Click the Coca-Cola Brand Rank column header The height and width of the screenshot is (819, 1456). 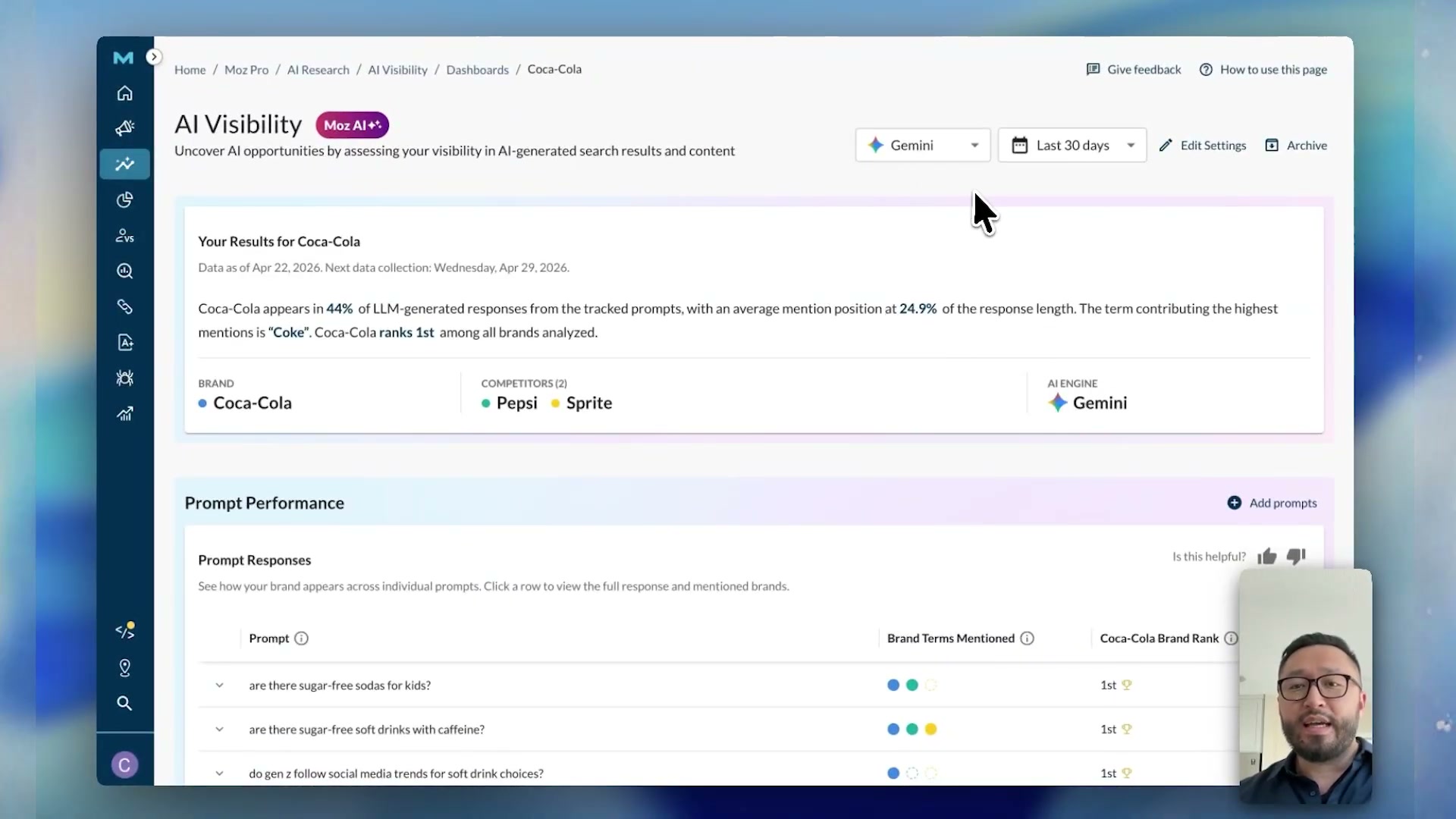pyautogui.click(x=1159, y=639)
